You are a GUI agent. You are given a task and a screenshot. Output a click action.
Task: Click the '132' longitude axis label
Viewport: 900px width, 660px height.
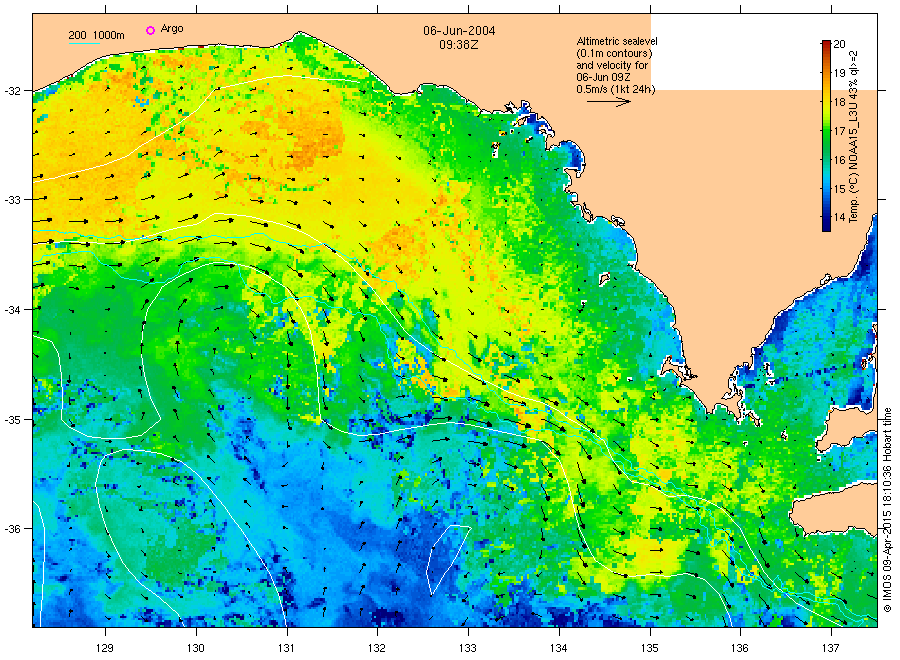pos(377,648)
